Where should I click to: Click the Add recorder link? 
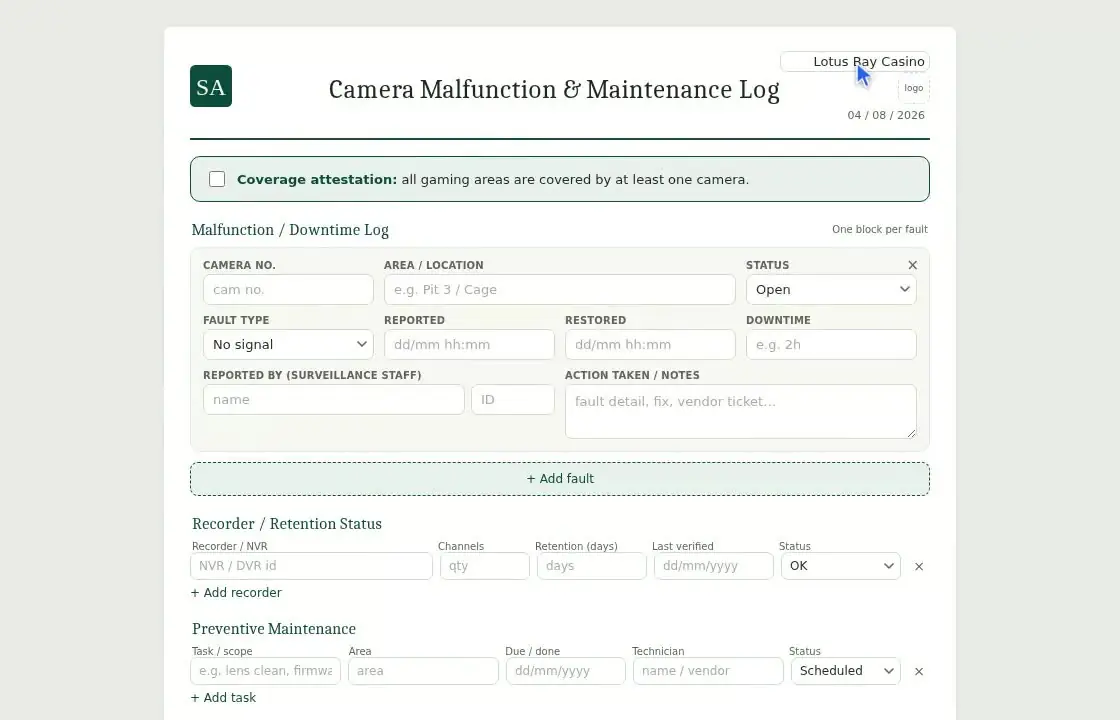(236, 592)
